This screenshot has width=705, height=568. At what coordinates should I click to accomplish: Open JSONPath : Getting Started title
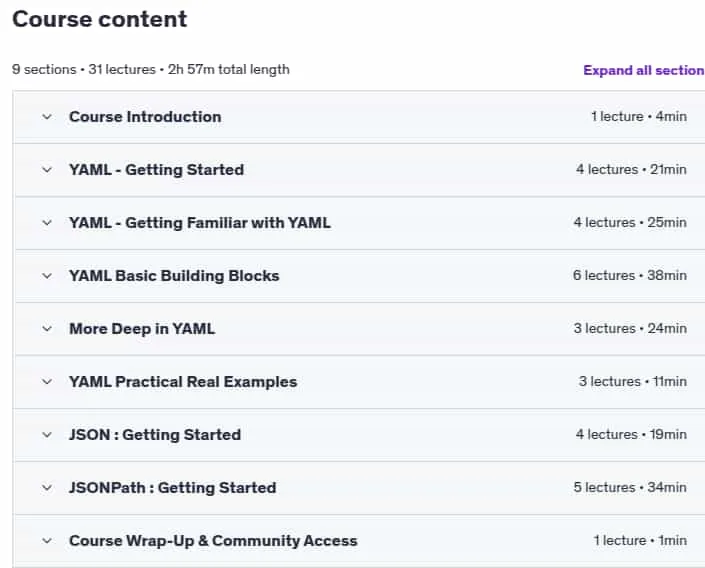pyautogui.click(x=173, y=488)
